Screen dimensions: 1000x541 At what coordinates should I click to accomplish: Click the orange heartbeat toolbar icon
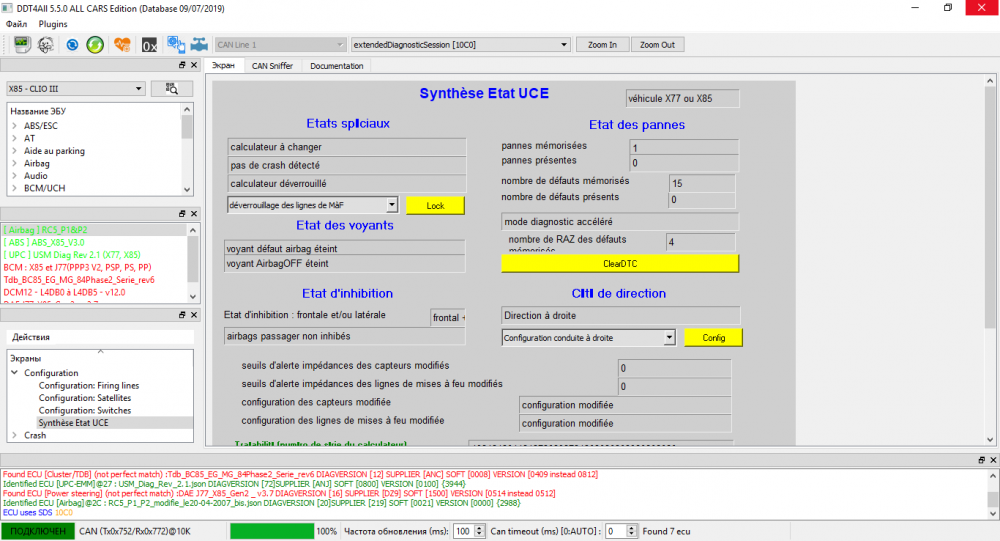coord(122,45)
